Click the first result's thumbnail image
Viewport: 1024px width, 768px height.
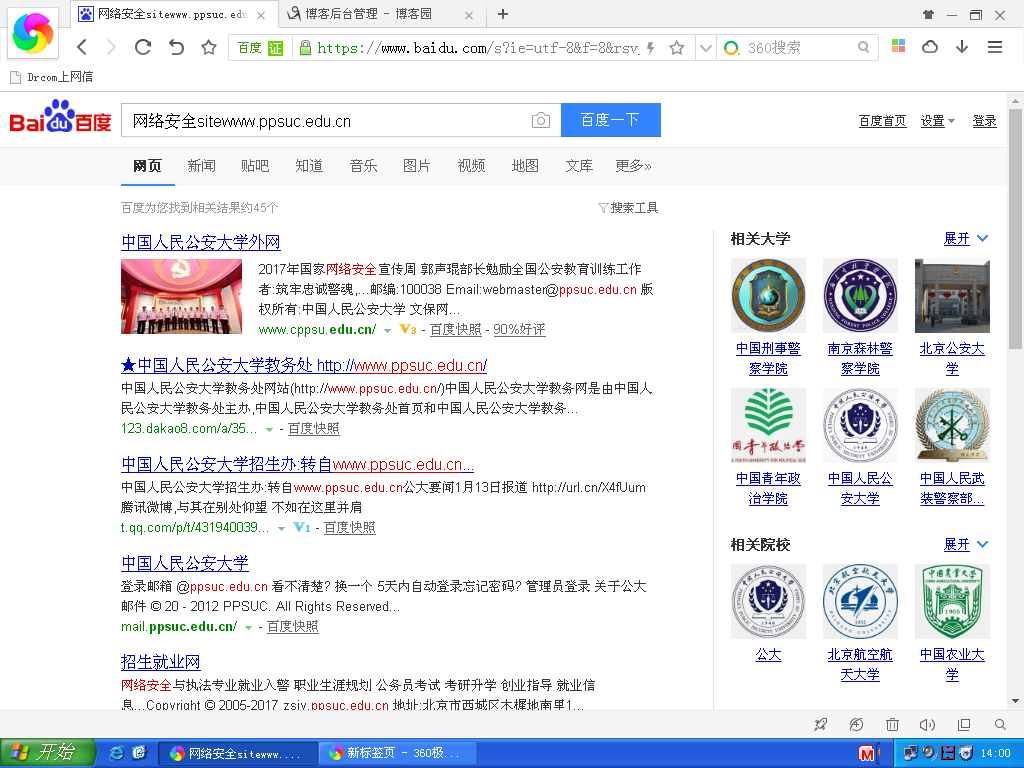click(182, 296)
